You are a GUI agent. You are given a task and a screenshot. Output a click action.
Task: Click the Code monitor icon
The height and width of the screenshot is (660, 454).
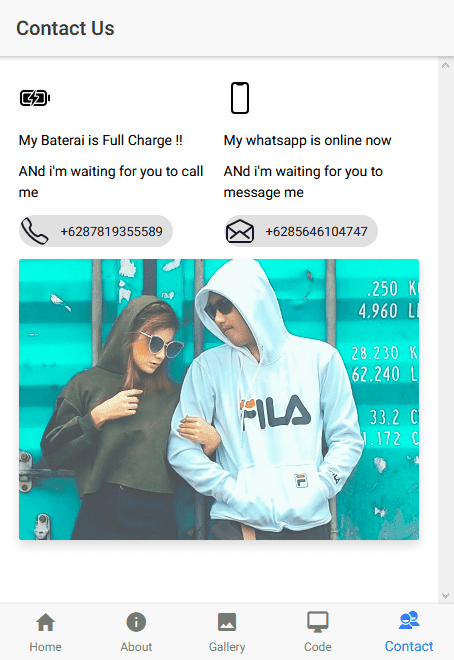click(318, 622)
